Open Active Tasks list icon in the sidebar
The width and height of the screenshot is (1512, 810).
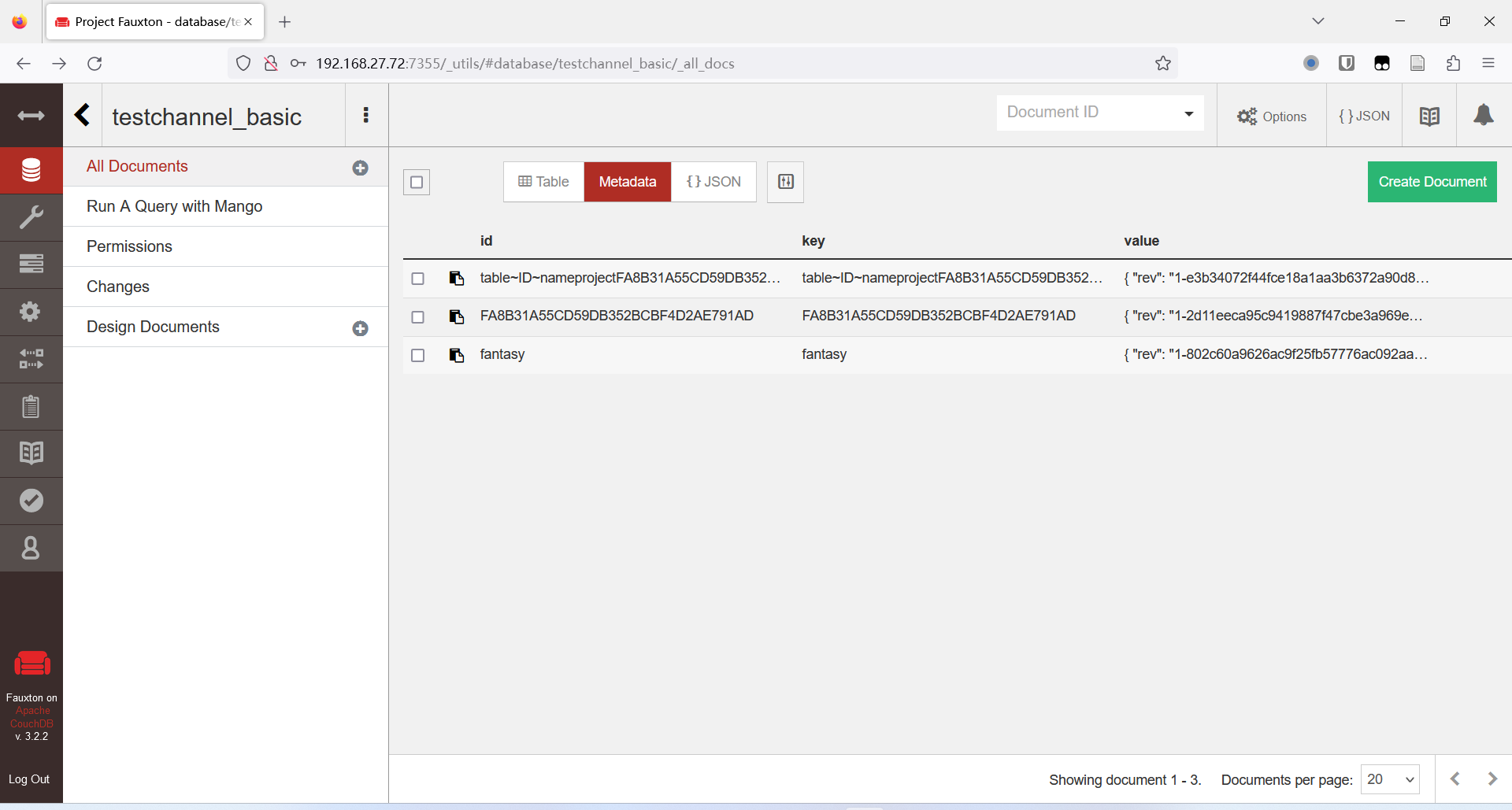coord(31,264)
